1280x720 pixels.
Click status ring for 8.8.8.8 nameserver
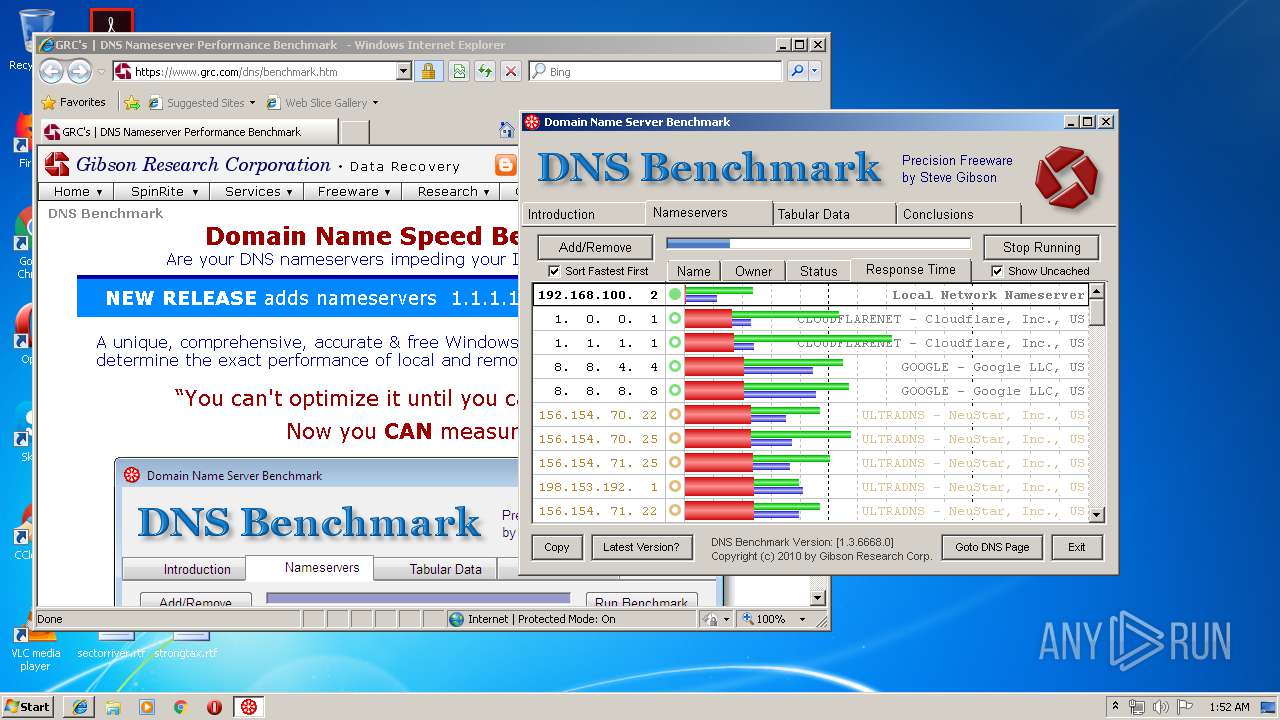pyautogui.click(x=675, y=390)
